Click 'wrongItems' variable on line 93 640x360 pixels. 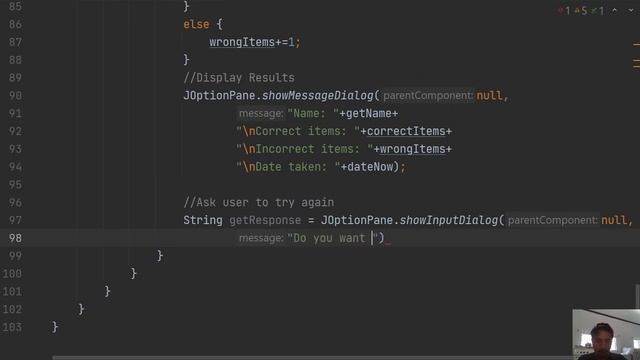pos(412,149)
